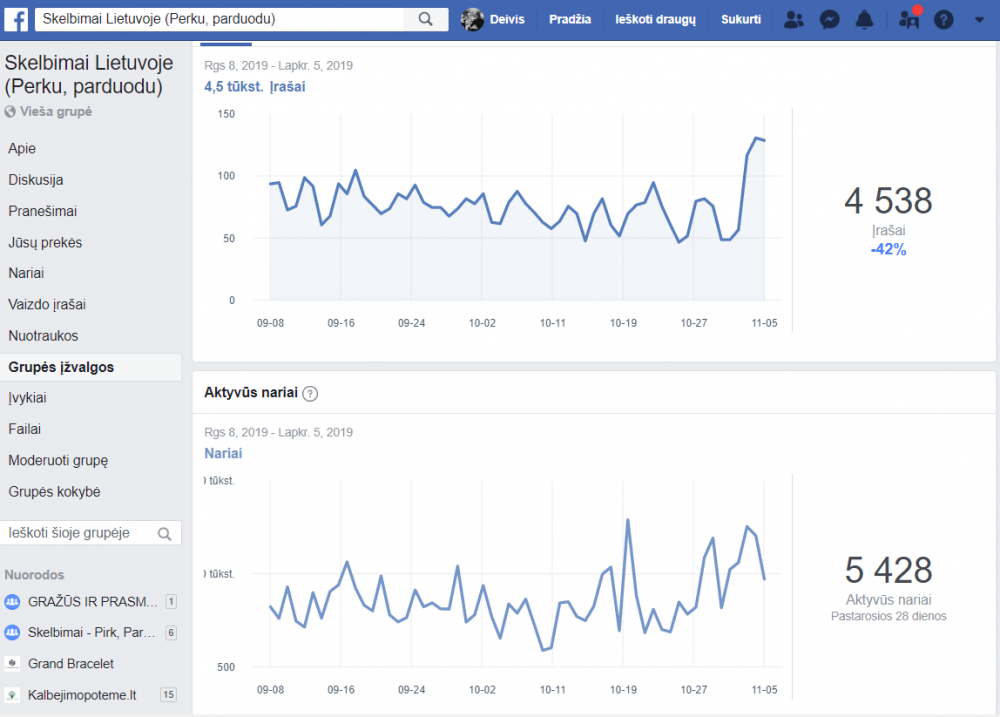The height and width of the screenshot is (717, 1000).
Task: Open the Grand Bracelet shortcut link
Action: (x=71, y=663)
